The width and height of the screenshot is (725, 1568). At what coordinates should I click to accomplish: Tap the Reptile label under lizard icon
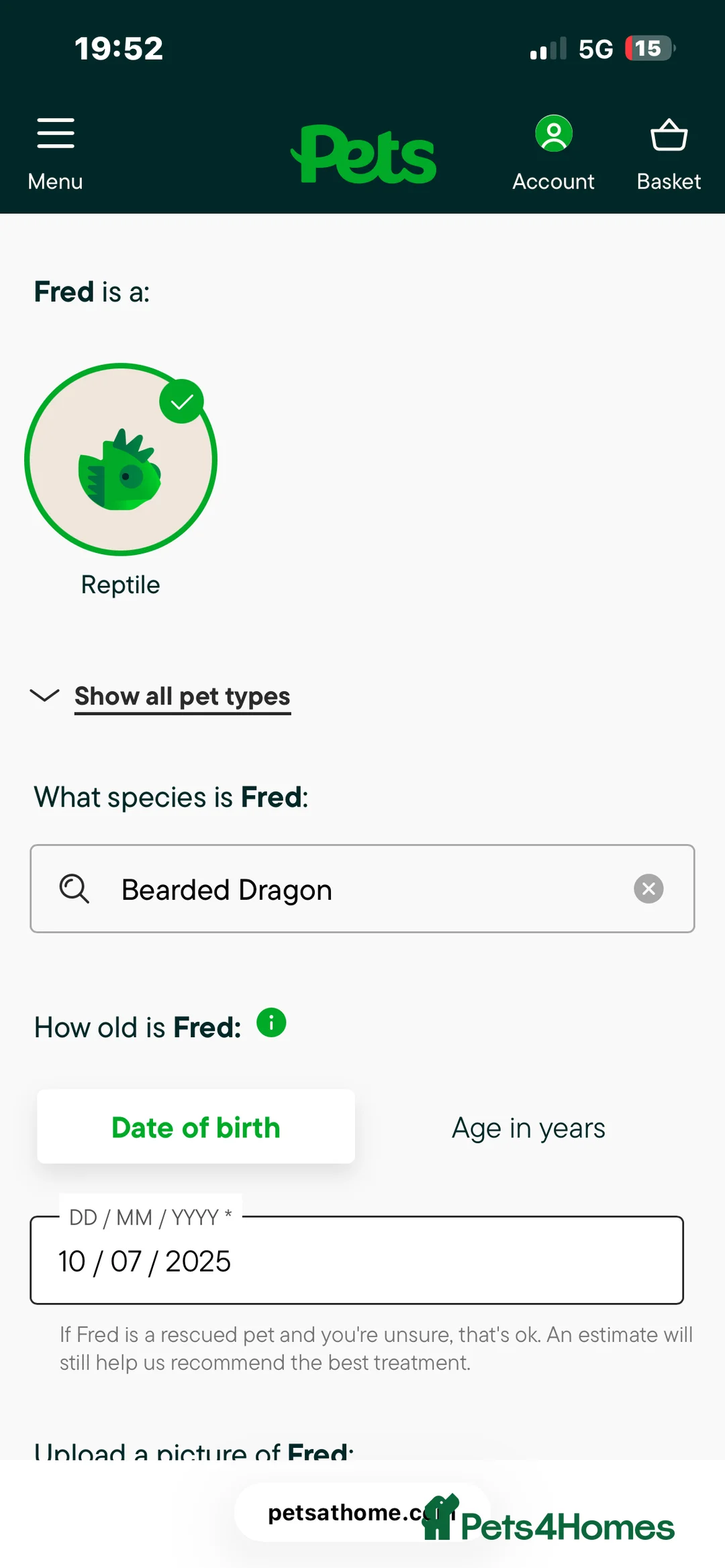pyautogui.click(x=121, y=585)
